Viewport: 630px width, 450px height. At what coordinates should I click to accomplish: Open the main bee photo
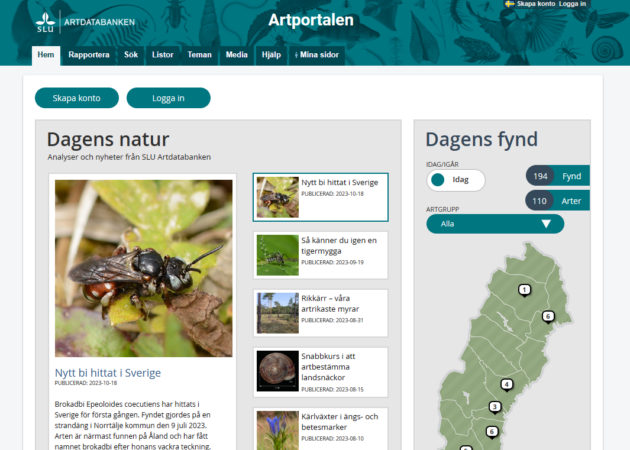pyautogui.click(x=143, y=268)
